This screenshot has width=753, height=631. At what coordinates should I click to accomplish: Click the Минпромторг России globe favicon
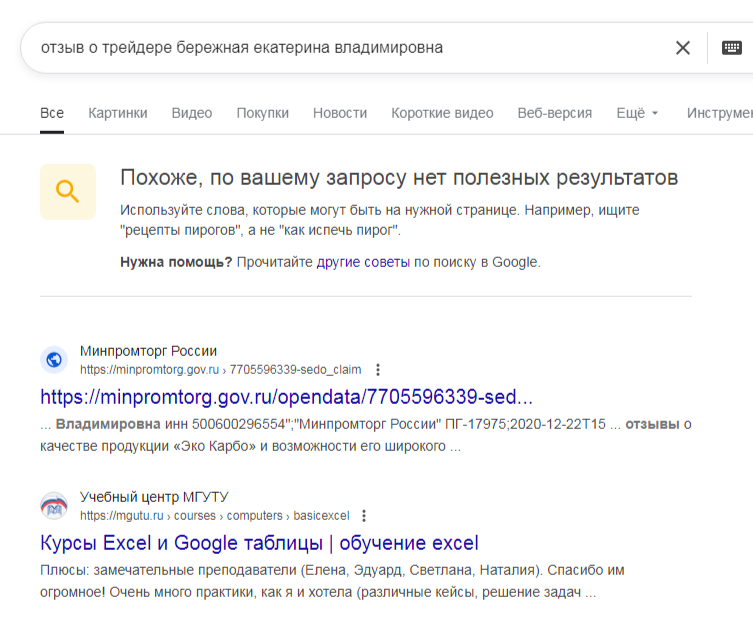[54, 360]
